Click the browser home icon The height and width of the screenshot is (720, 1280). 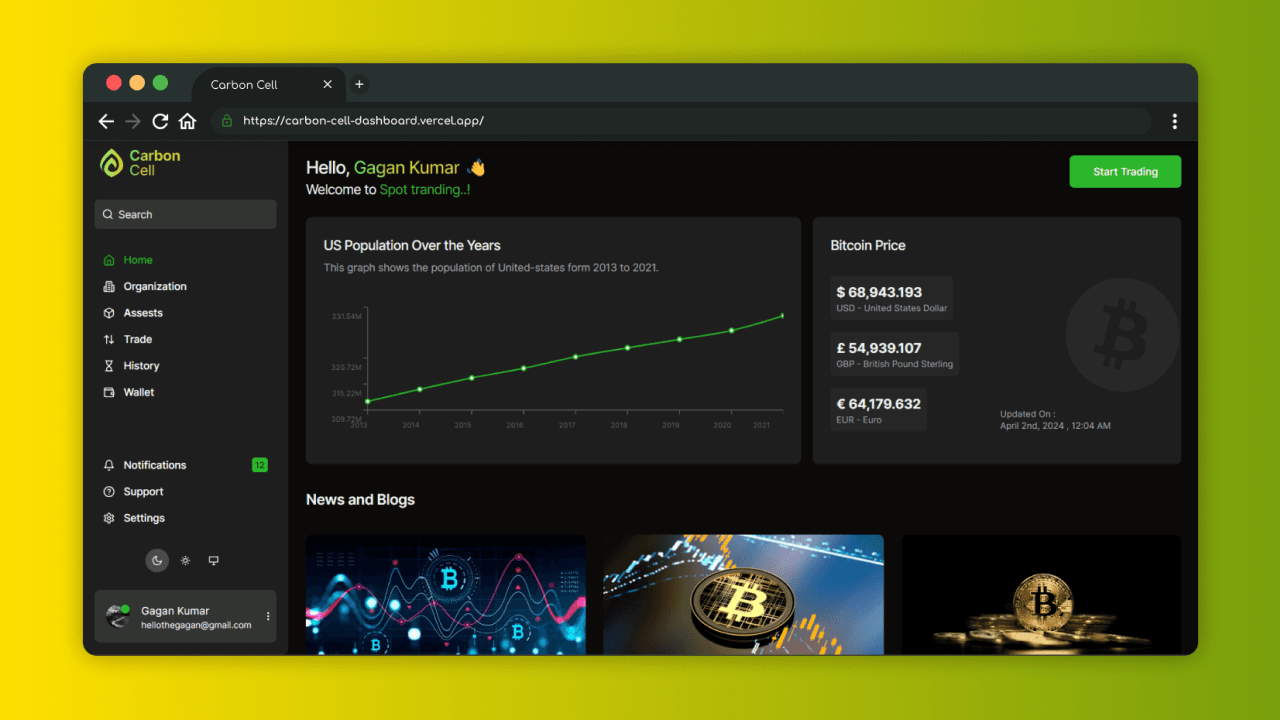[187, 121]
